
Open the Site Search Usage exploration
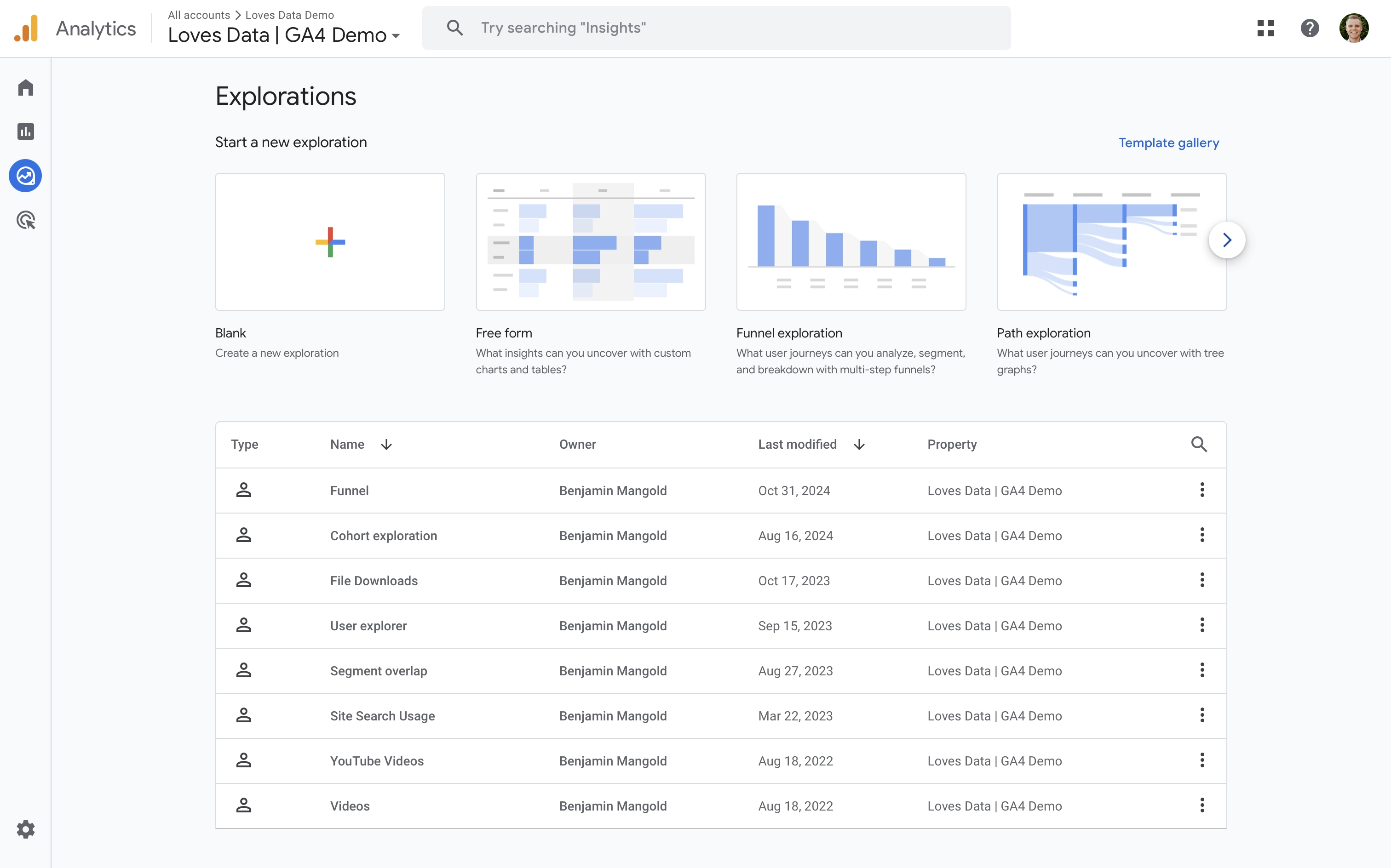point(383,716)
